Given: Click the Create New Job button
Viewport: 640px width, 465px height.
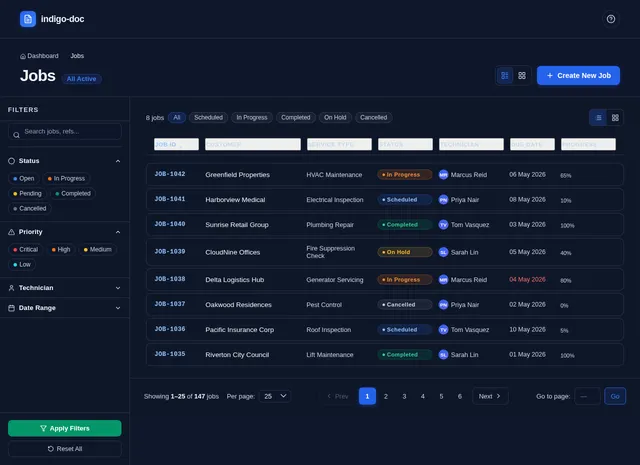Looking at the screenshot, I should (578, 76).
